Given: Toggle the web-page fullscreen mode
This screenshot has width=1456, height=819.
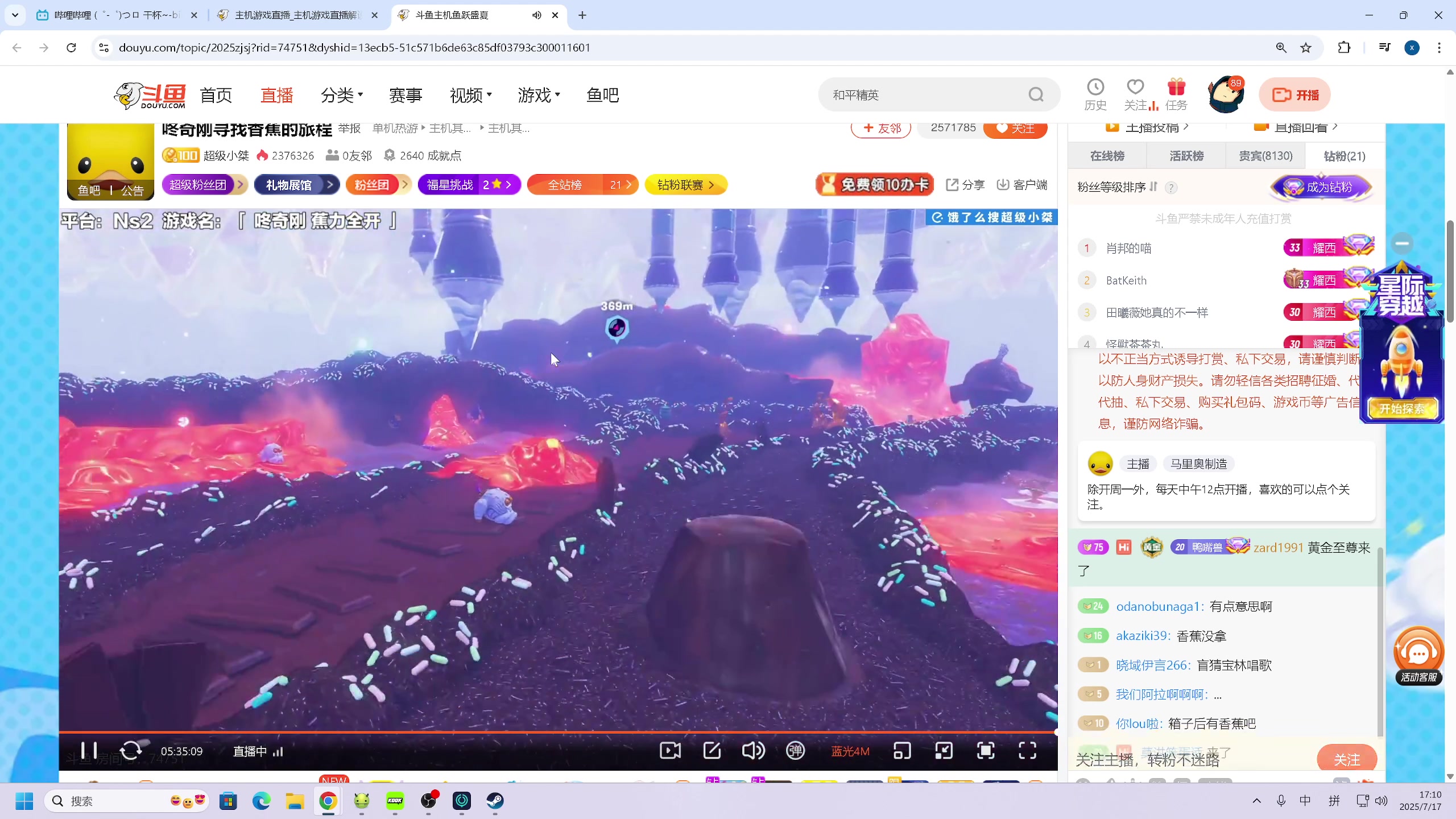Looking at the screenshot, I should [986, 751].
